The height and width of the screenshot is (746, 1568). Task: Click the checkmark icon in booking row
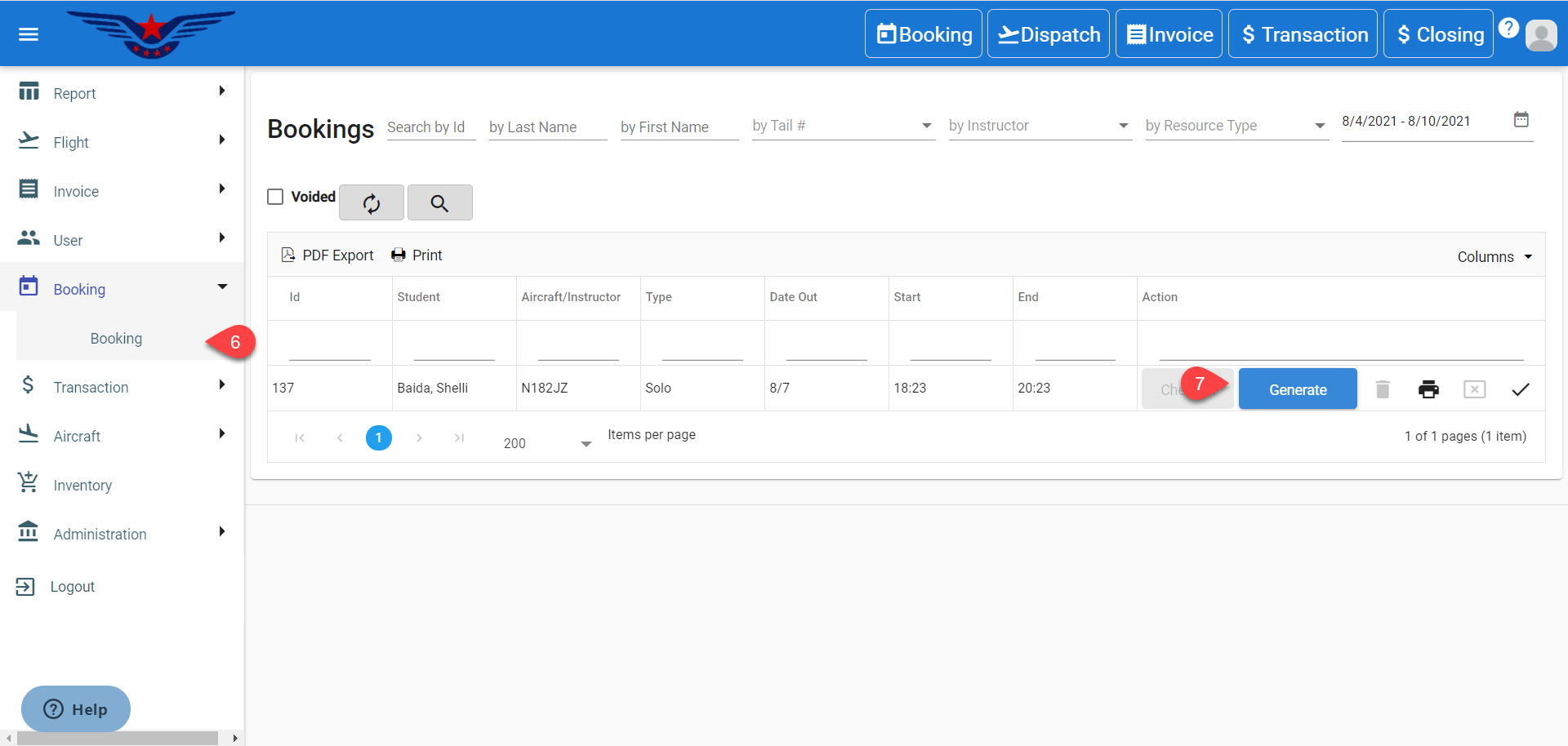(1520, 389)
